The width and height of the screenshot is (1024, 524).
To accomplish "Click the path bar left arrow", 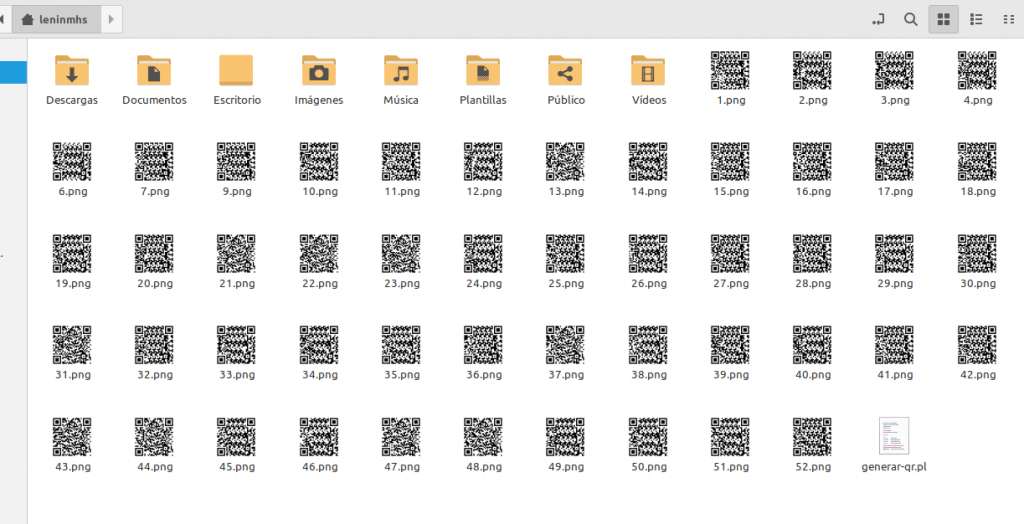I will tap(3, 20).
